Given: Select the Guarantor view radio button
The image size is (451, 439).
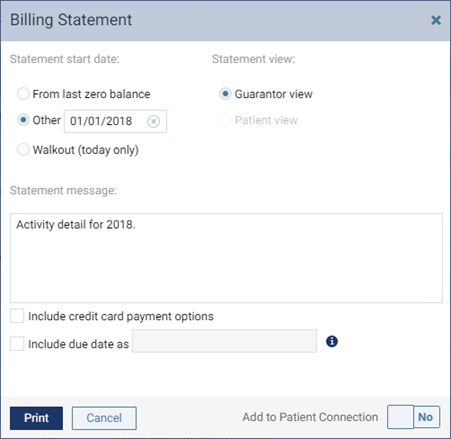Looking at the screenshot, I should (x=225, y=94).
